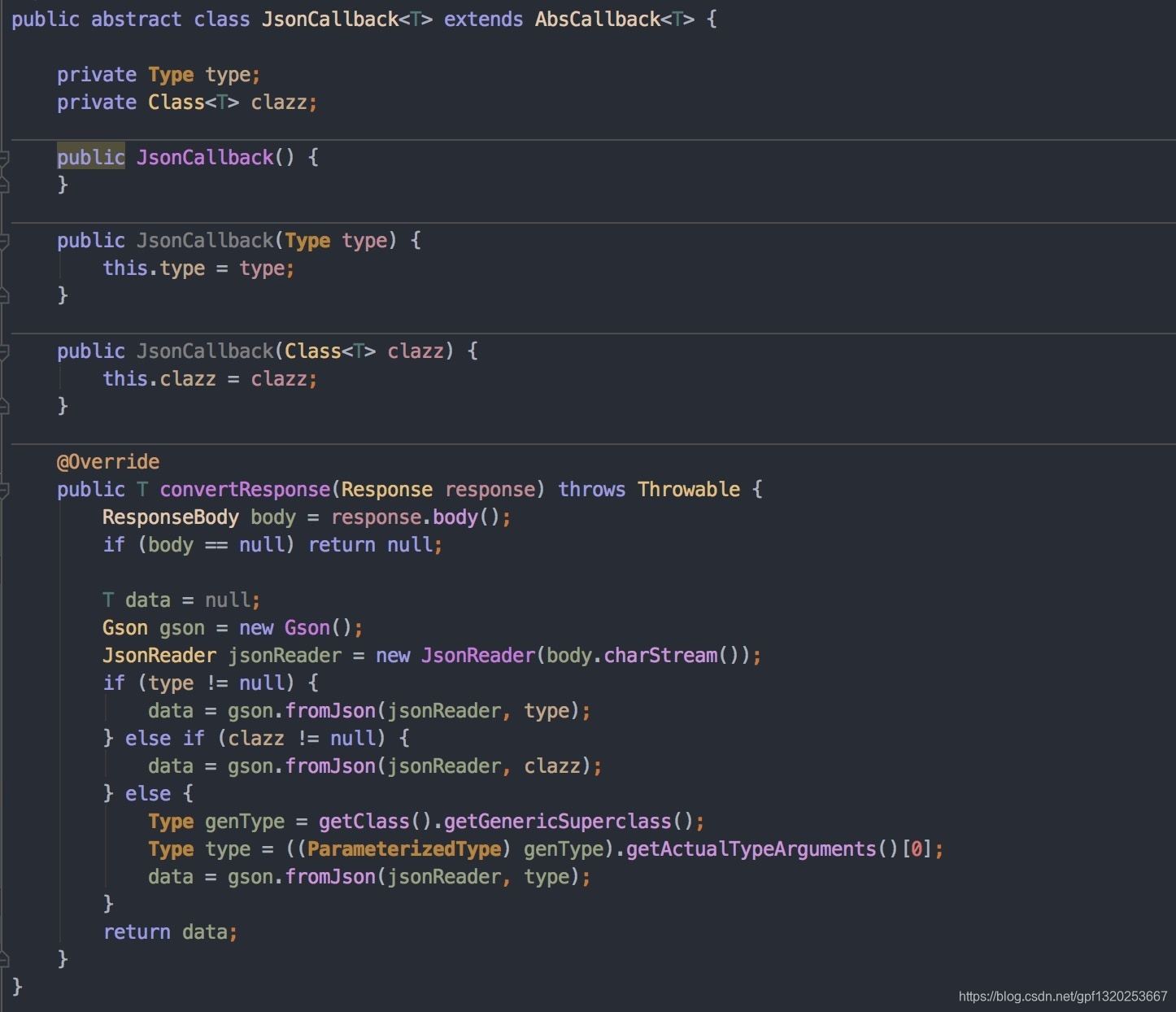Click 'response.body();' call
This screenshot has height=1012, width=1176.
tap(421, 517)
